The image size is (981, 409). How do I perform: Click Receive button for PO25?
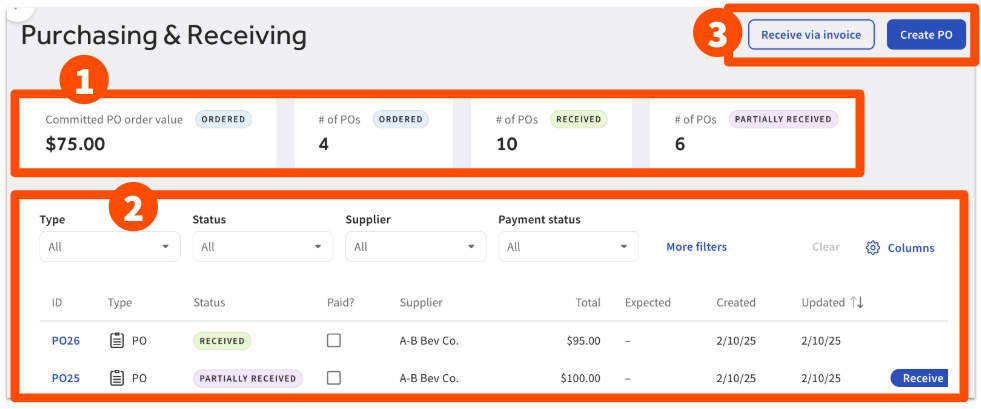918,378
